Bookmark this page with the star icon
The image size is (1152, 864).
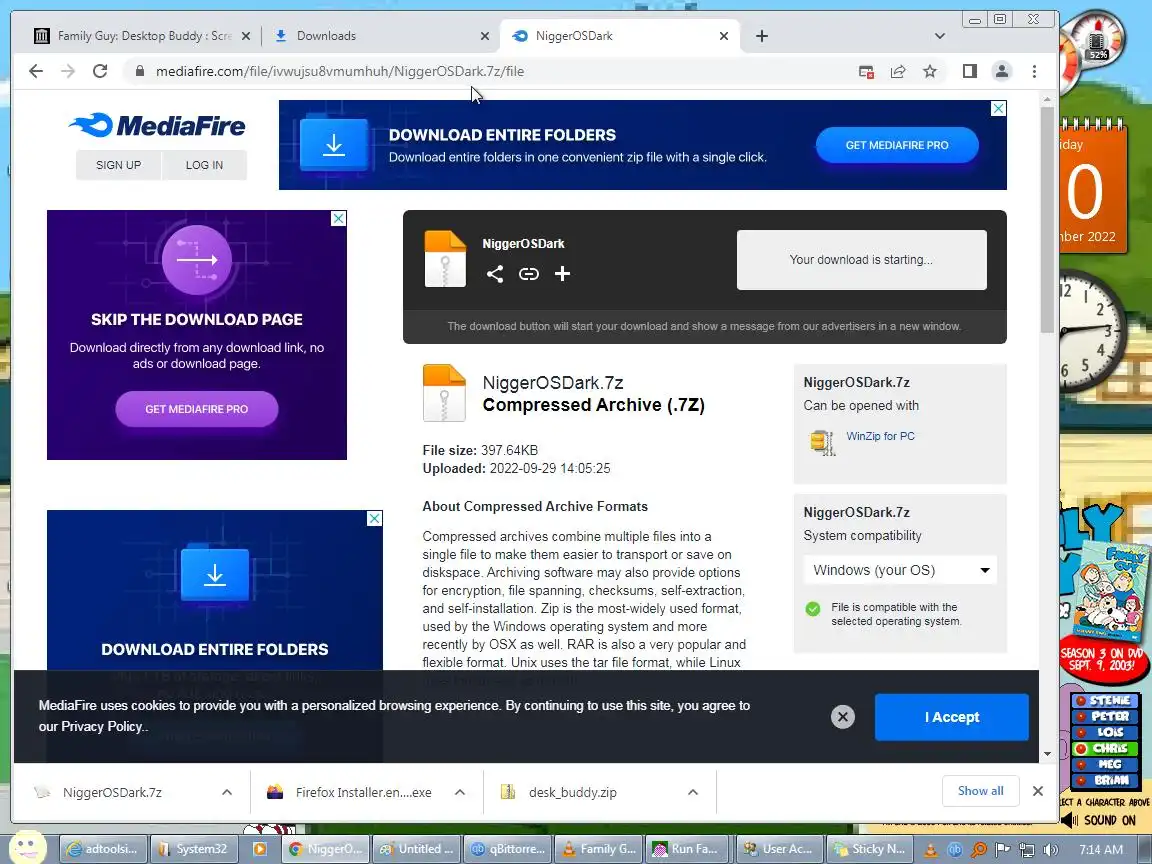pyautogui.click(x=930, y=71)
